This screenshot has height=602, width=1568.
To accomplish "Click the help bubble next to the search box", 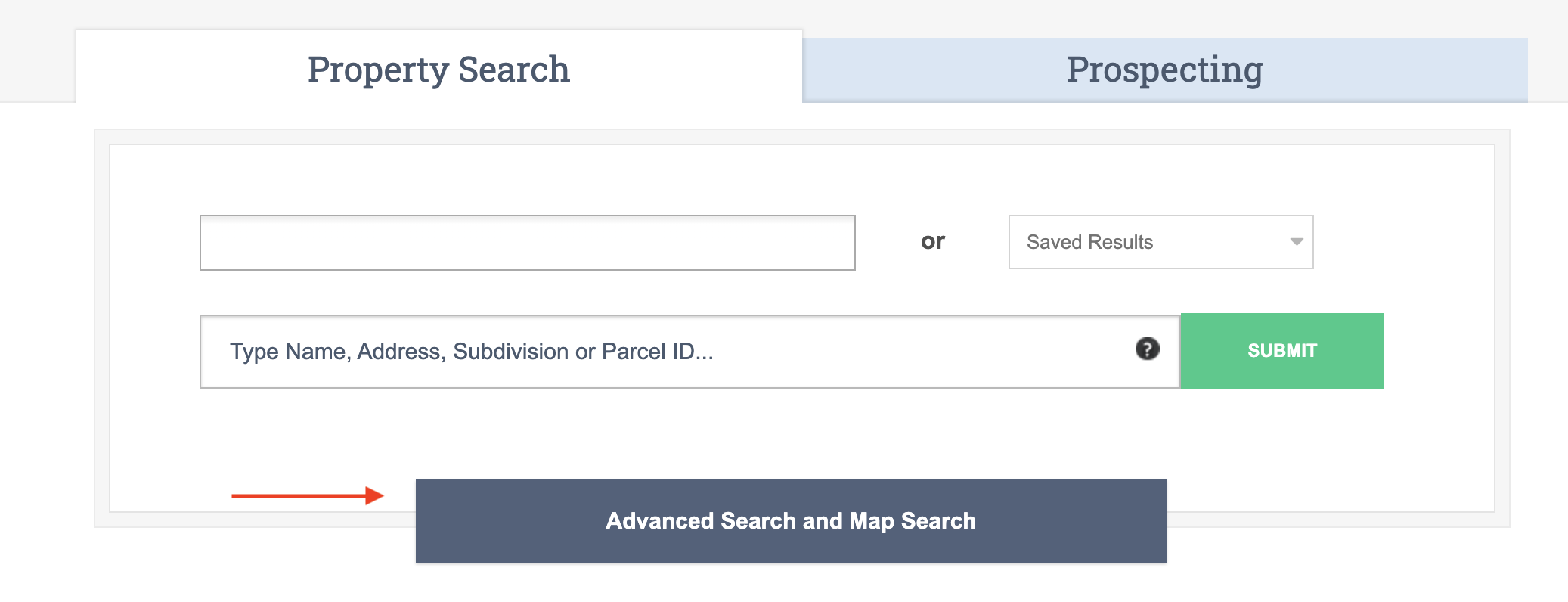I will 1148,349.
